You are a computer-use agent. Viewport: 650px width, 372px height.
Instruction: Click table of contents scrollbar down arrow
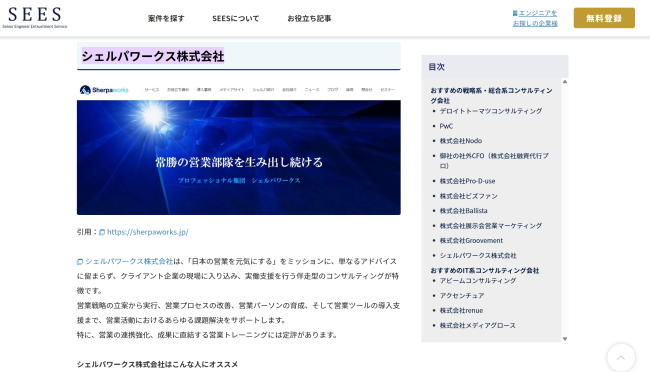pyautogui.click(x=565, y=339)
